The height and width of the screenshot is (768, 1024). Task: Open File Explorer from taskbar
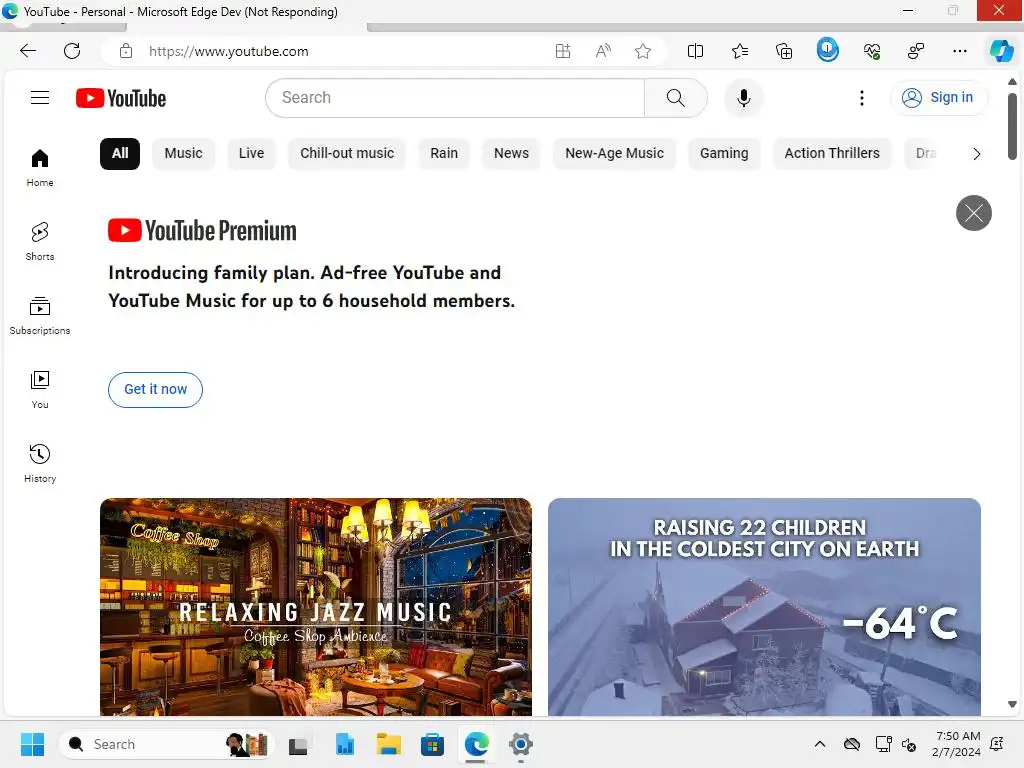click(389, 744)
